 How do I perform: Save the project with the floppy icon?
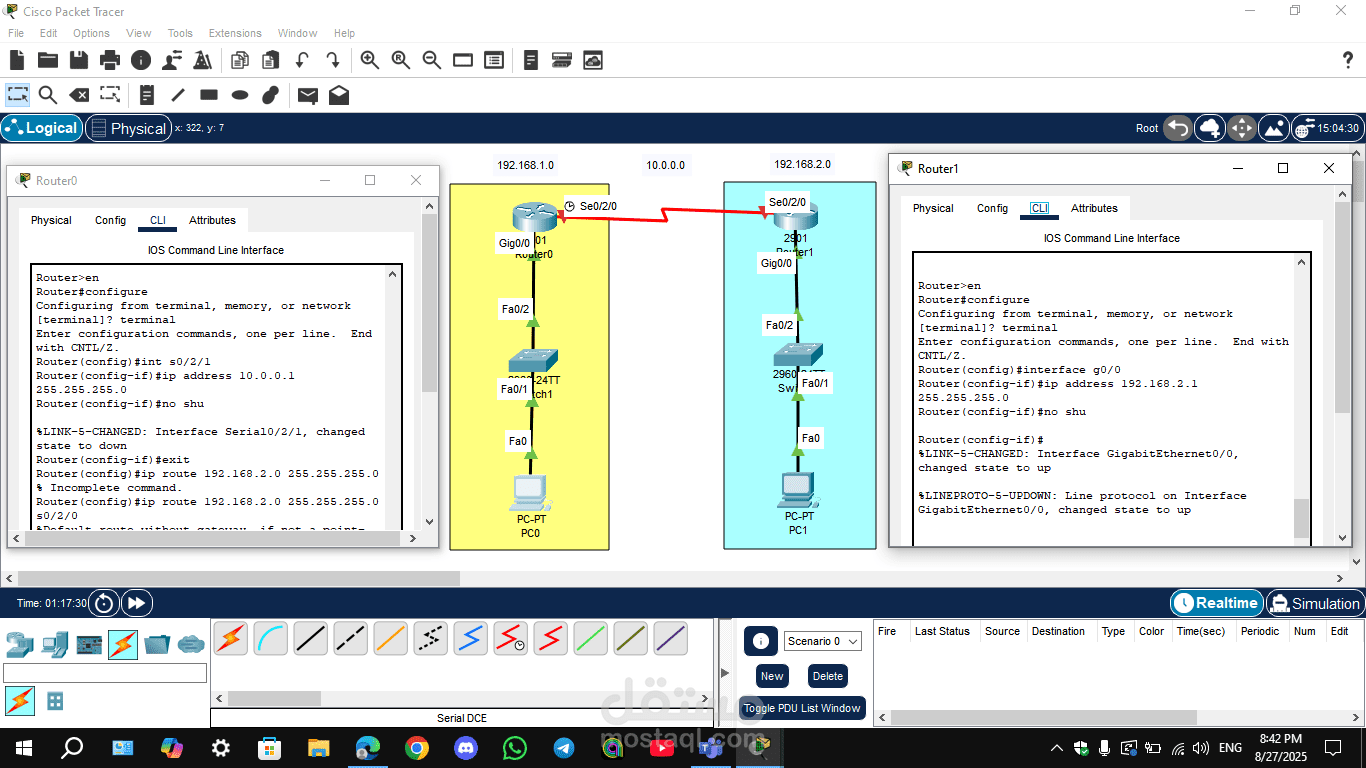click(x=79, y=60)
